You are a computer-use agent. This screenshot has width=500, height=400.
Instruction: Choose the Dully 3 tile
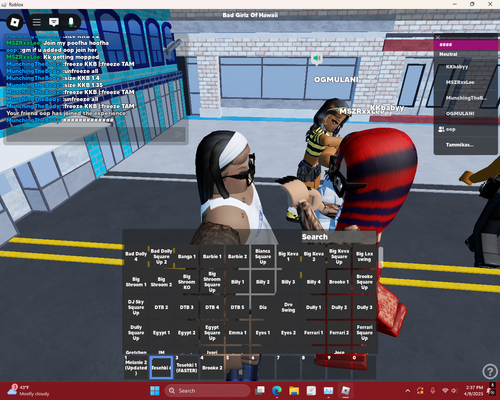coord(364,307)
